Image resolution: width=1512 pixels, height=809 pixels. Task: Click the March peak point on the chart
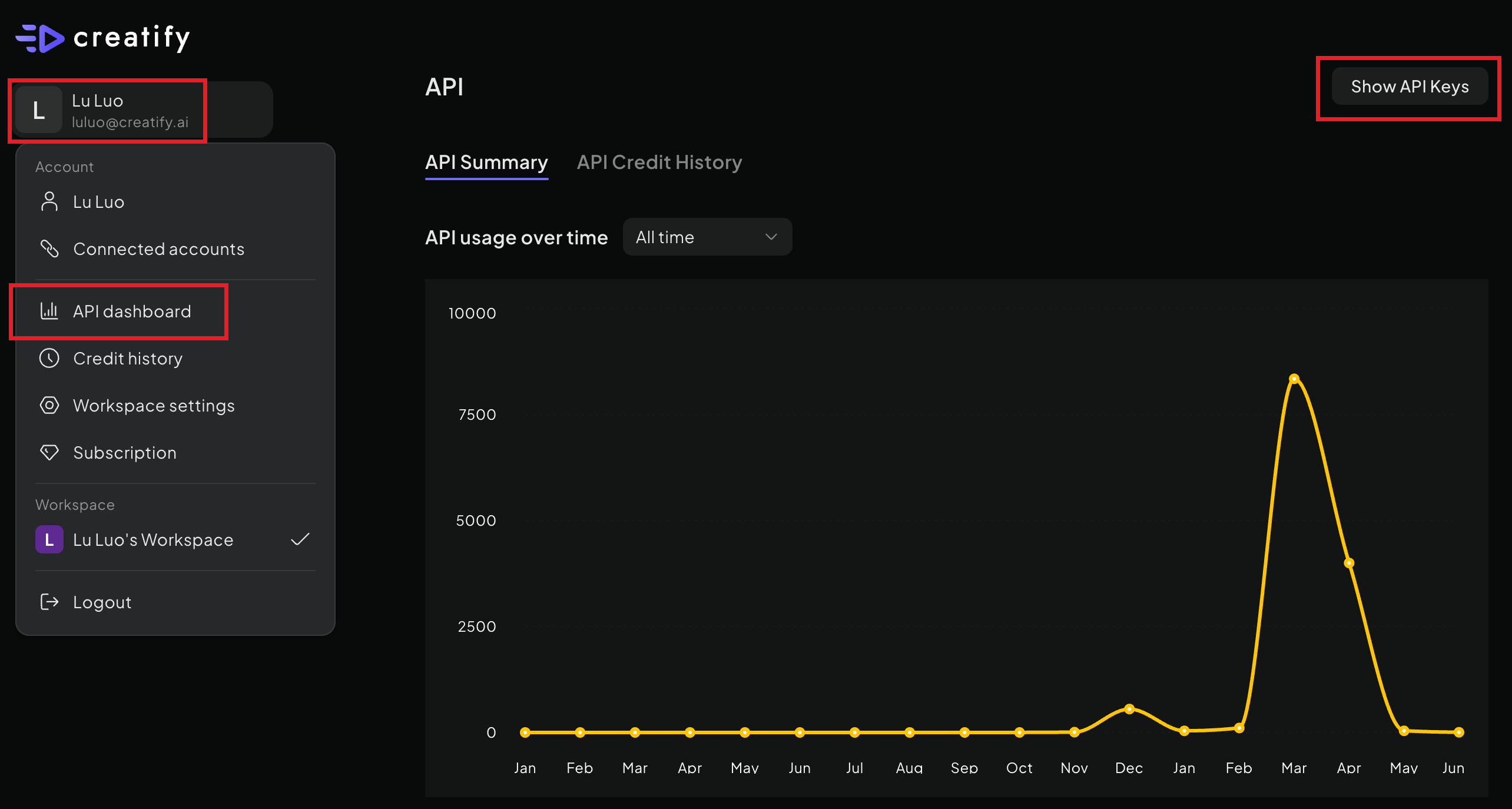tap(1294, 380)
